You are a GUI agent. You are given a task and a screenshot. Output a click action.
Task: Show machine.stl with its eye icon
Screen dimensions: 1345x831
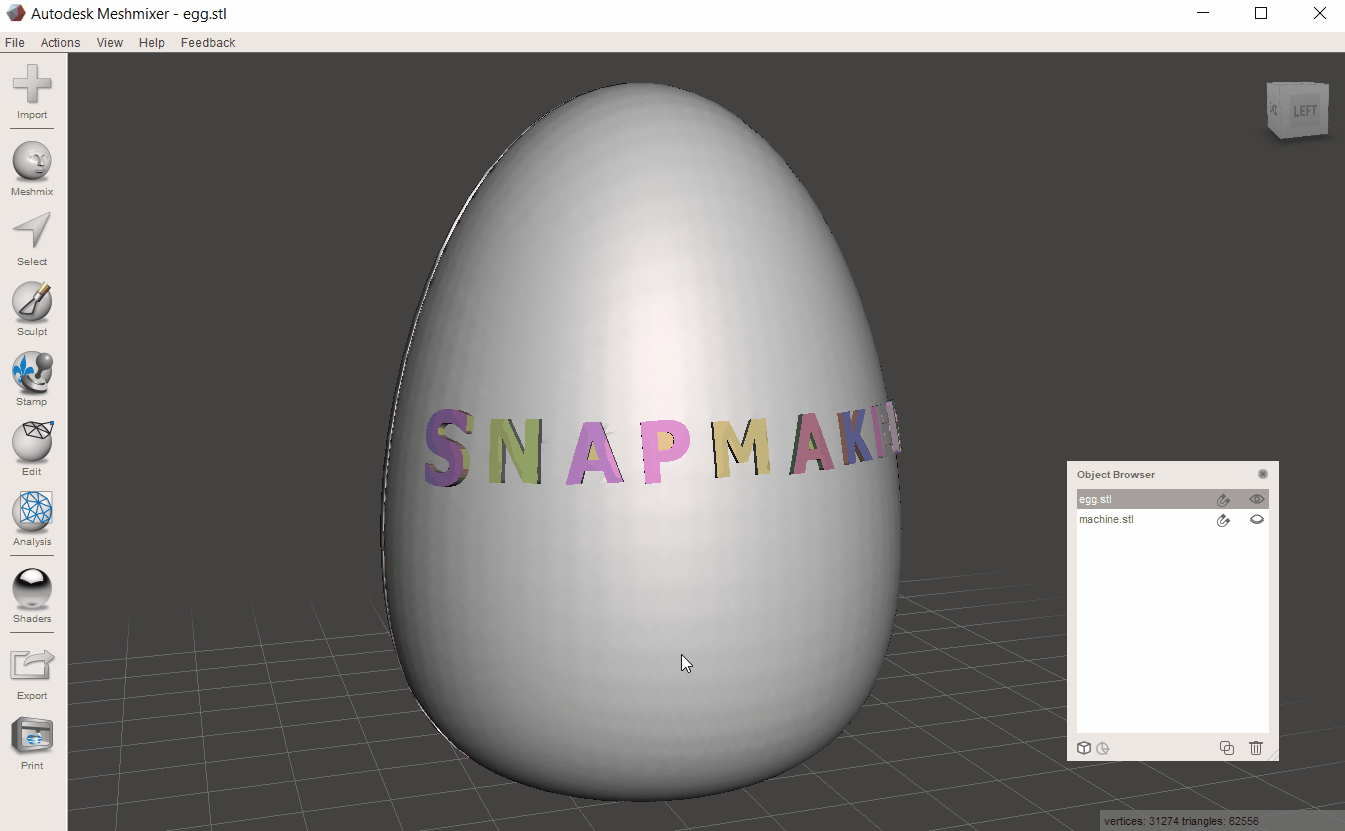pyautogui.click(x=1257, y=520)
